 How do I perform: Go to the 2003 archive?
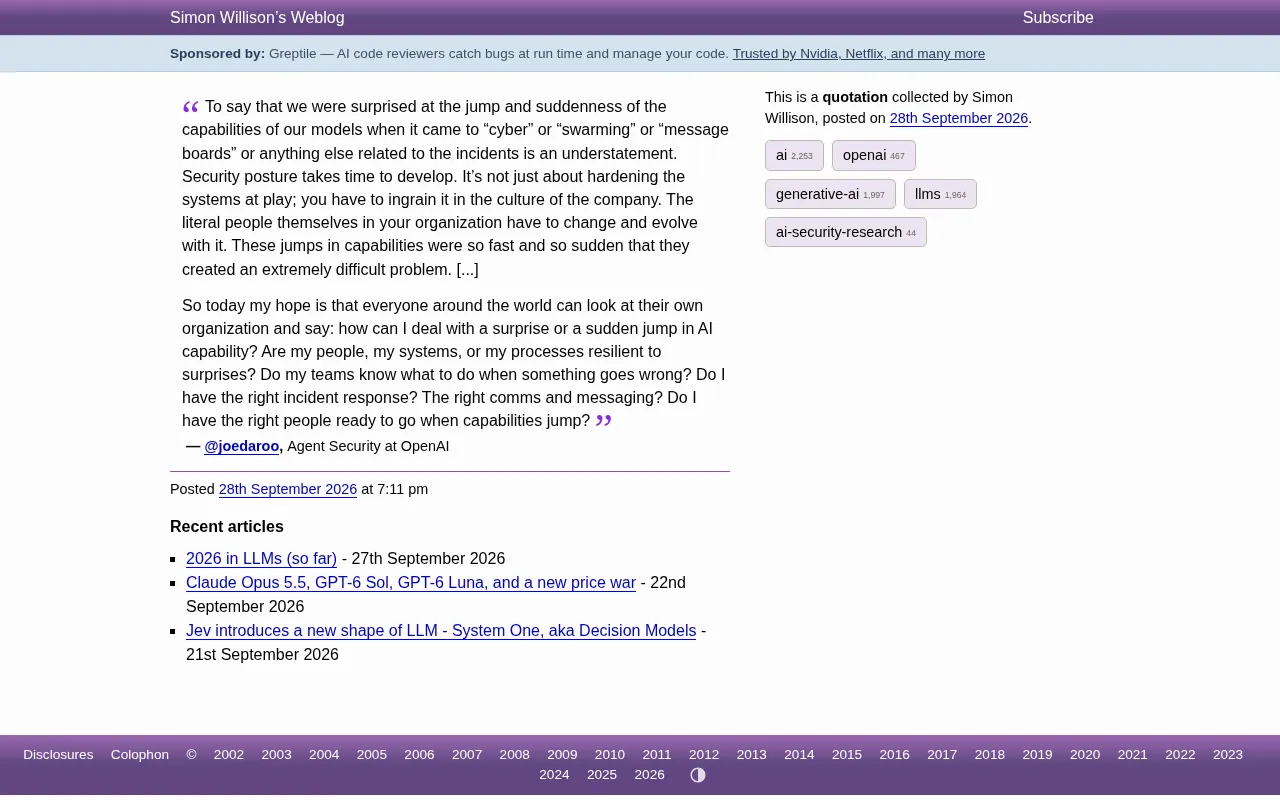pyautogui.click(x=277, y=755)
